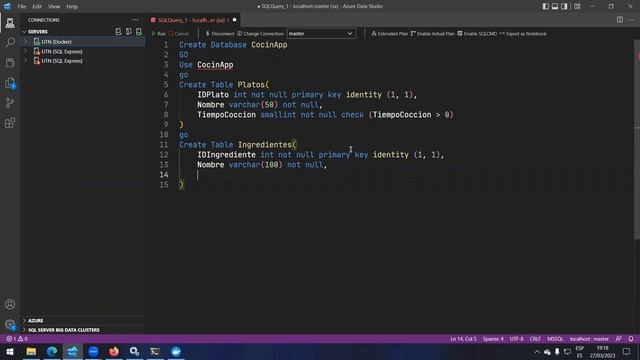Split the editor to the right

click(x=620, y=20)
